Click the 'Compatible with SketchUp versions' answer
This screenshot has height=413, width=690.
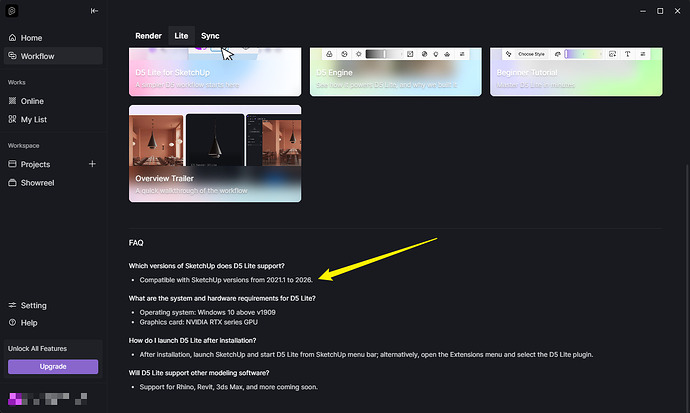[226, 280]
